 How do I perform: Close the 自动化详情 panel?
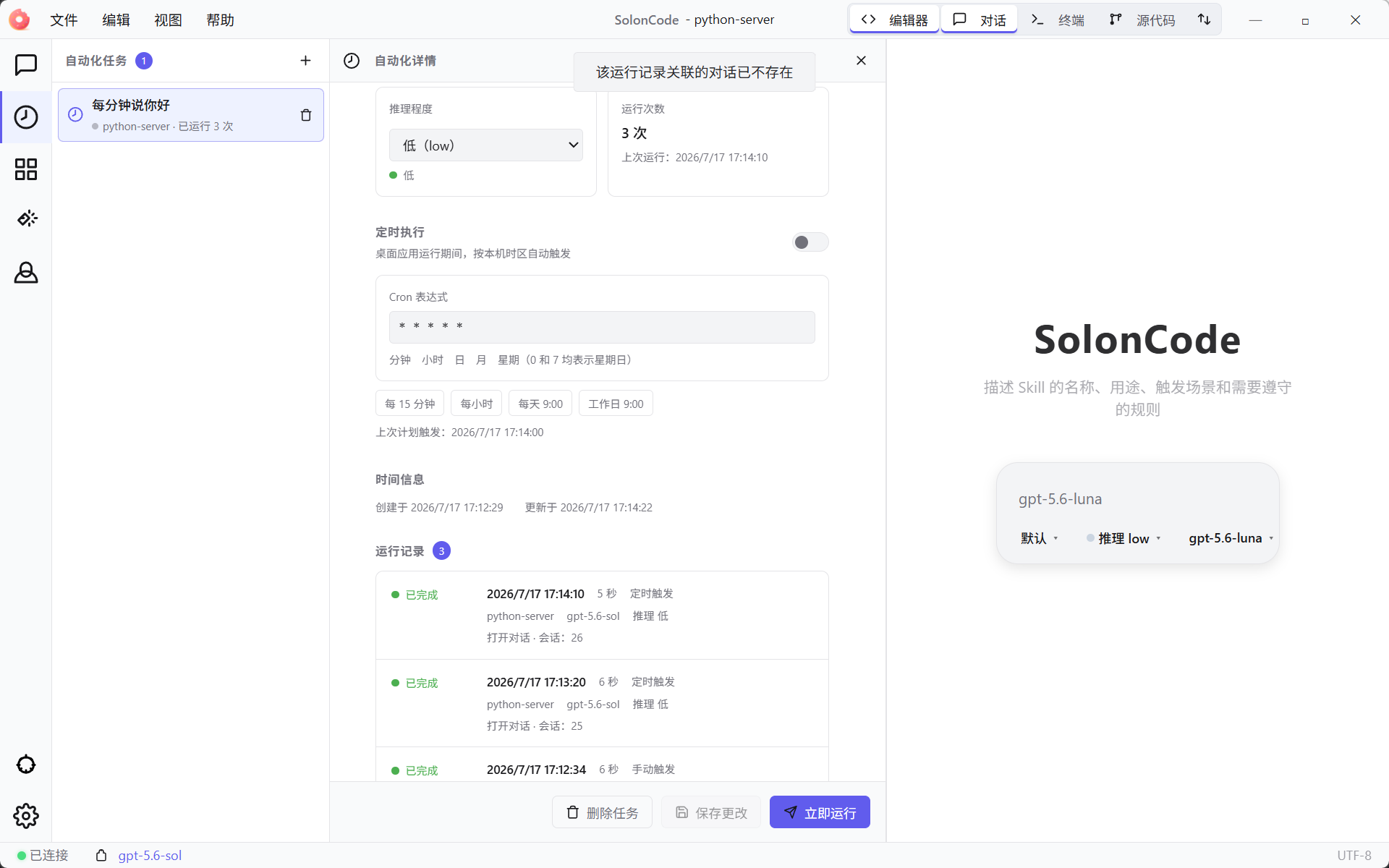click(x=861, y=61)
